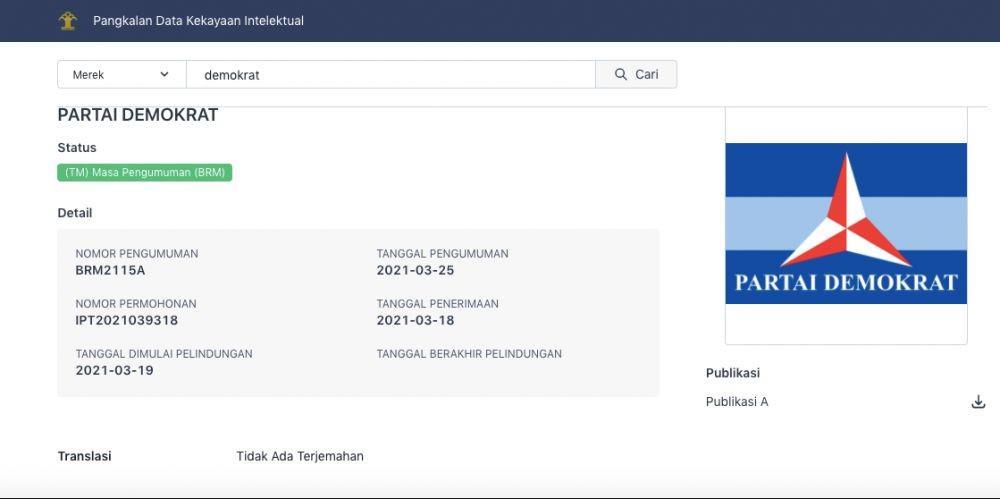This screenshot has width=1000, height=499.
Task: Open the Merek category dropdown
Action: click(121, 75)
